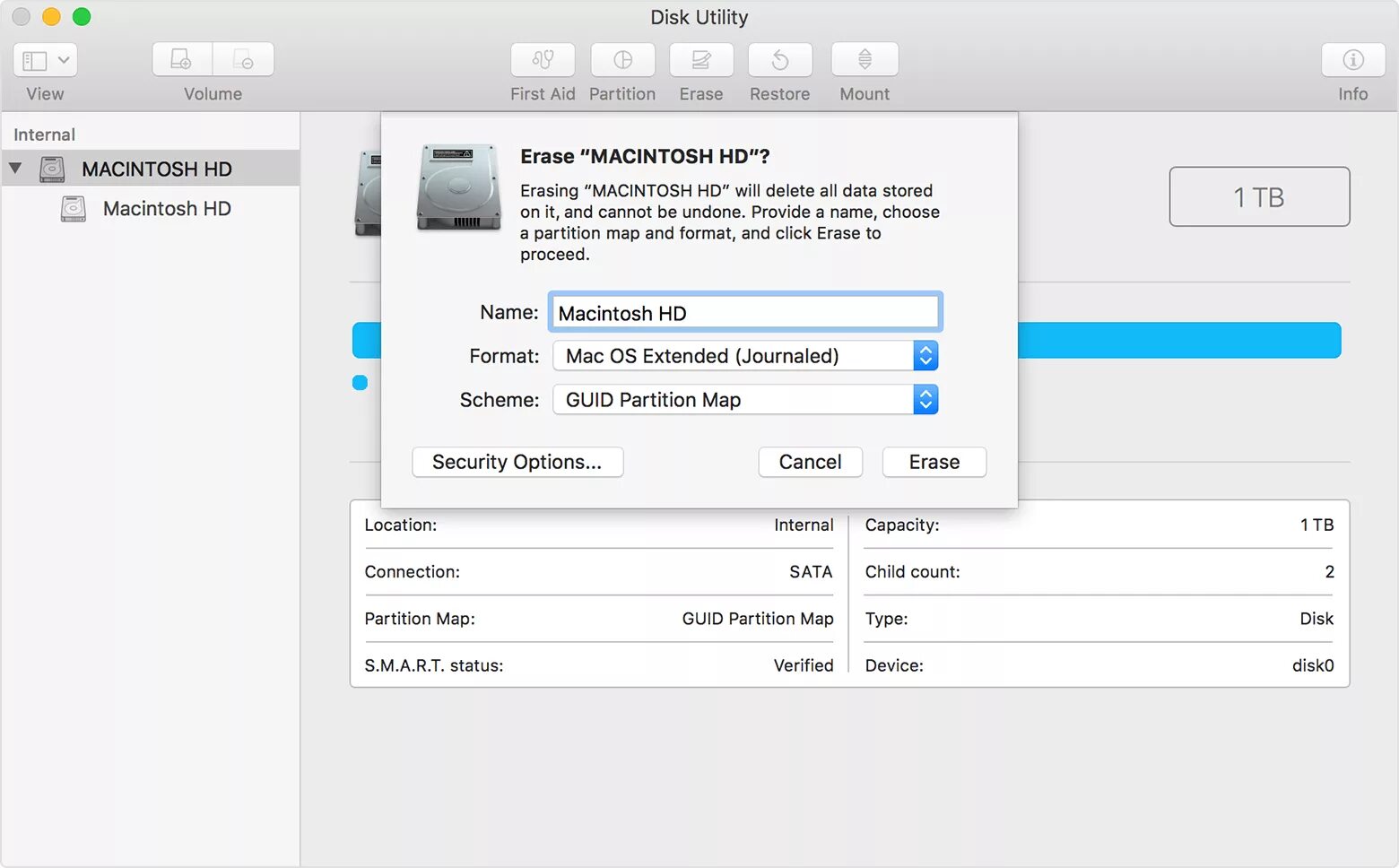Open the View sidebar options button
The height and width of the screenshot is (868, 1399).
(45, 60)
